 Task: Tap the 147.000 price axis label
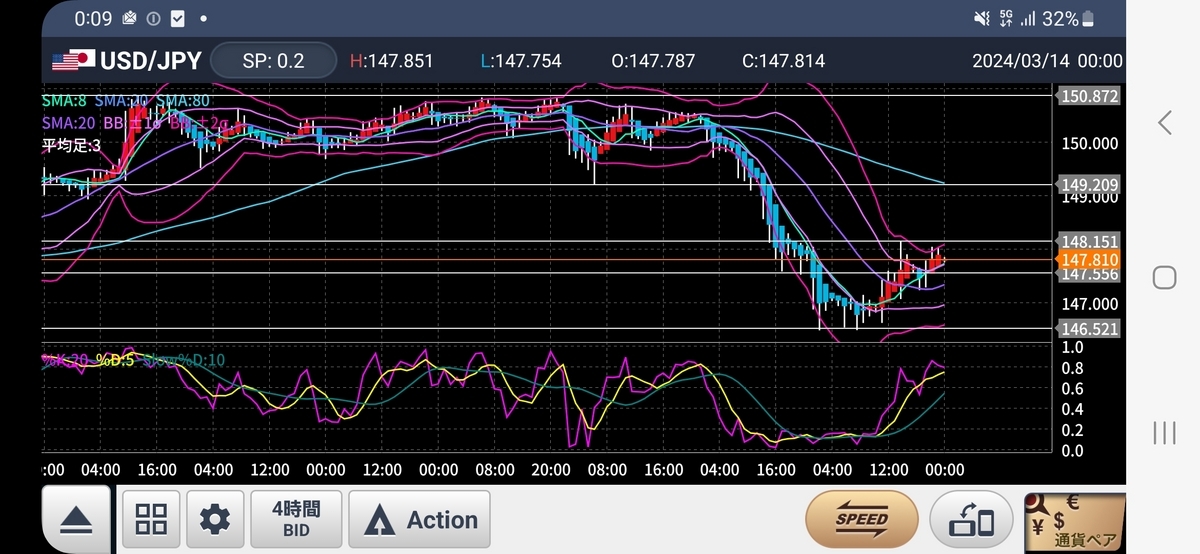coord(1088,304)
